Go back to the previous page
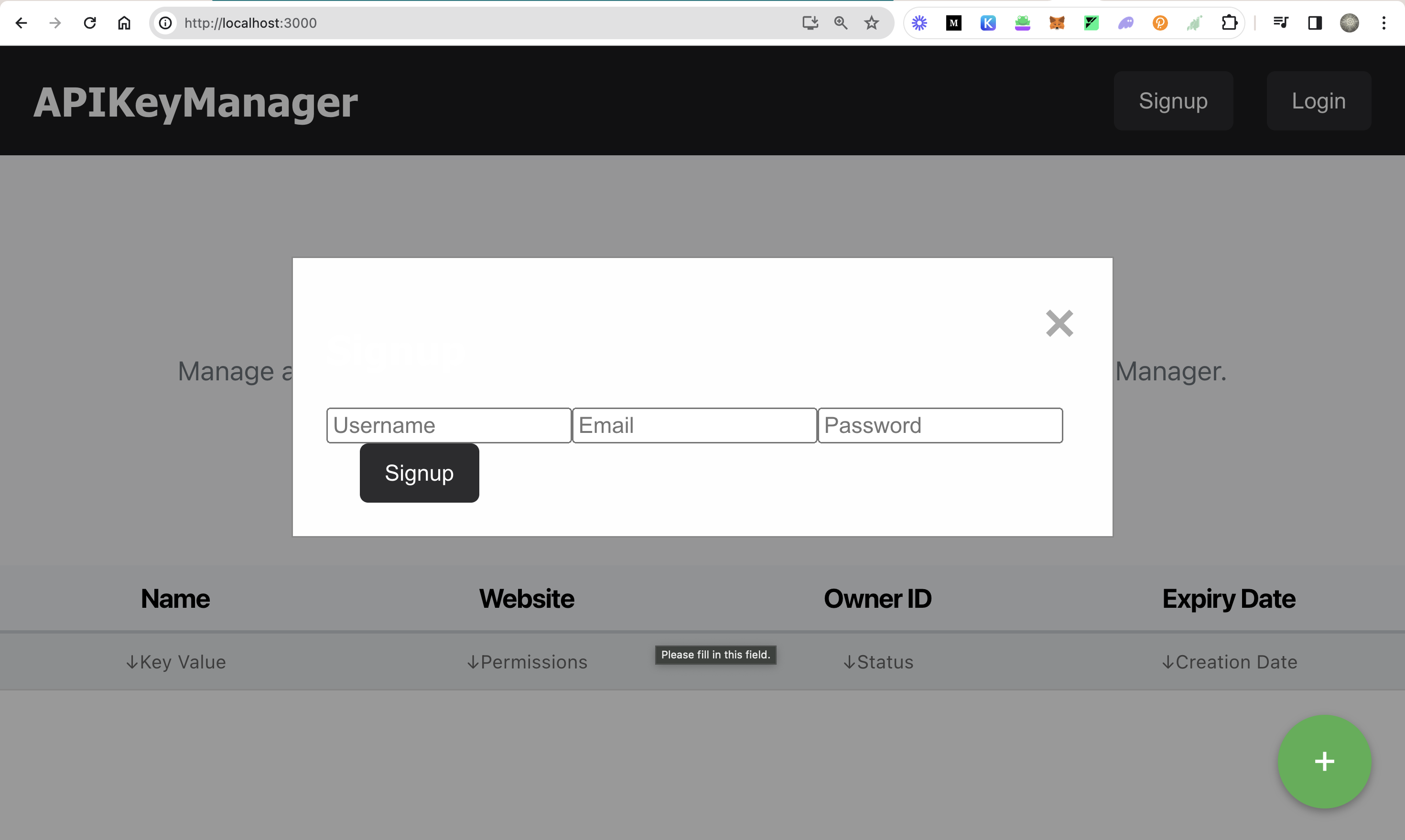 [22, 23]
